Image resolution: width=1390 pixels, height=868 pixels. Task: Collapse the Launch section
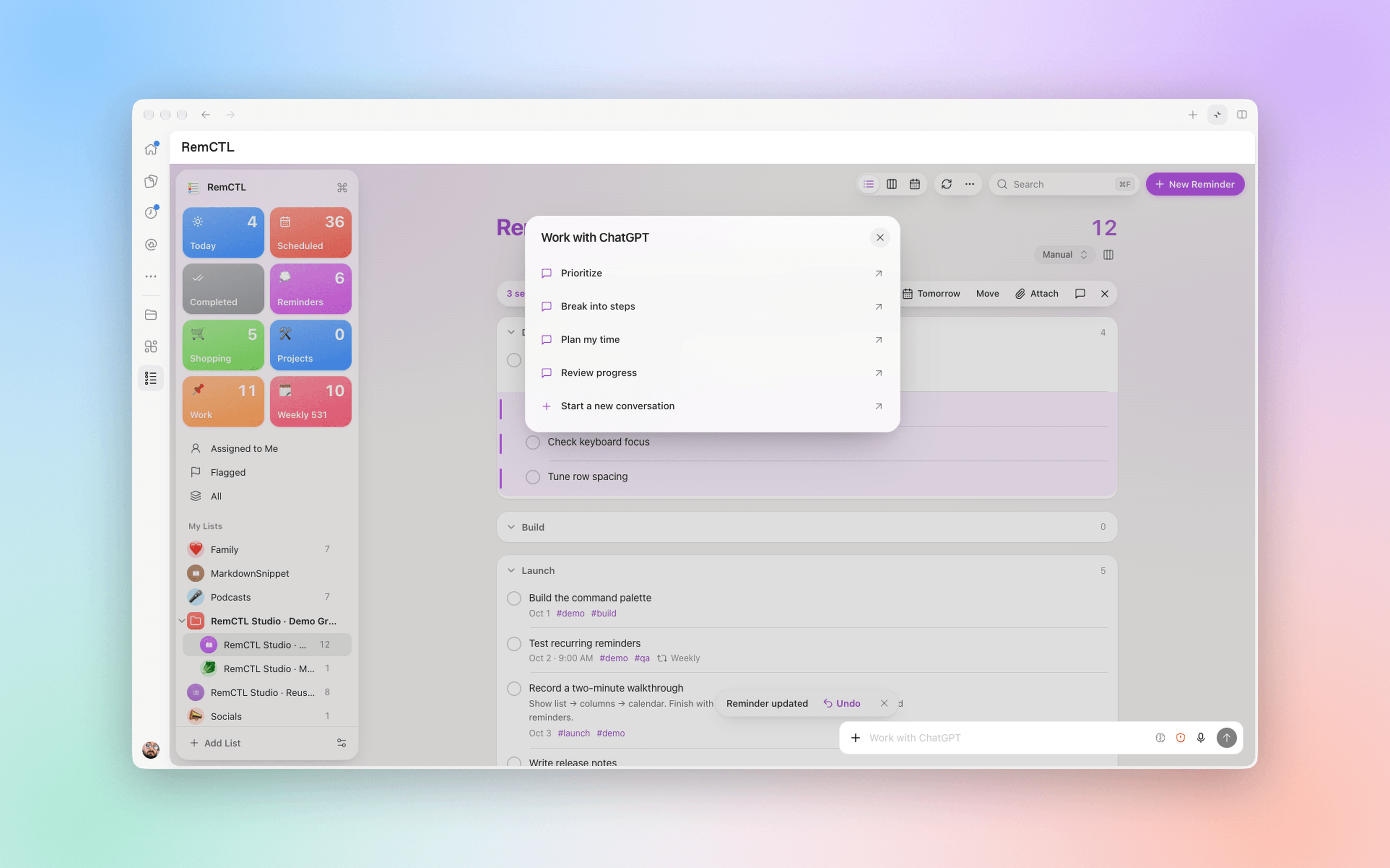(x=511, y=570)
